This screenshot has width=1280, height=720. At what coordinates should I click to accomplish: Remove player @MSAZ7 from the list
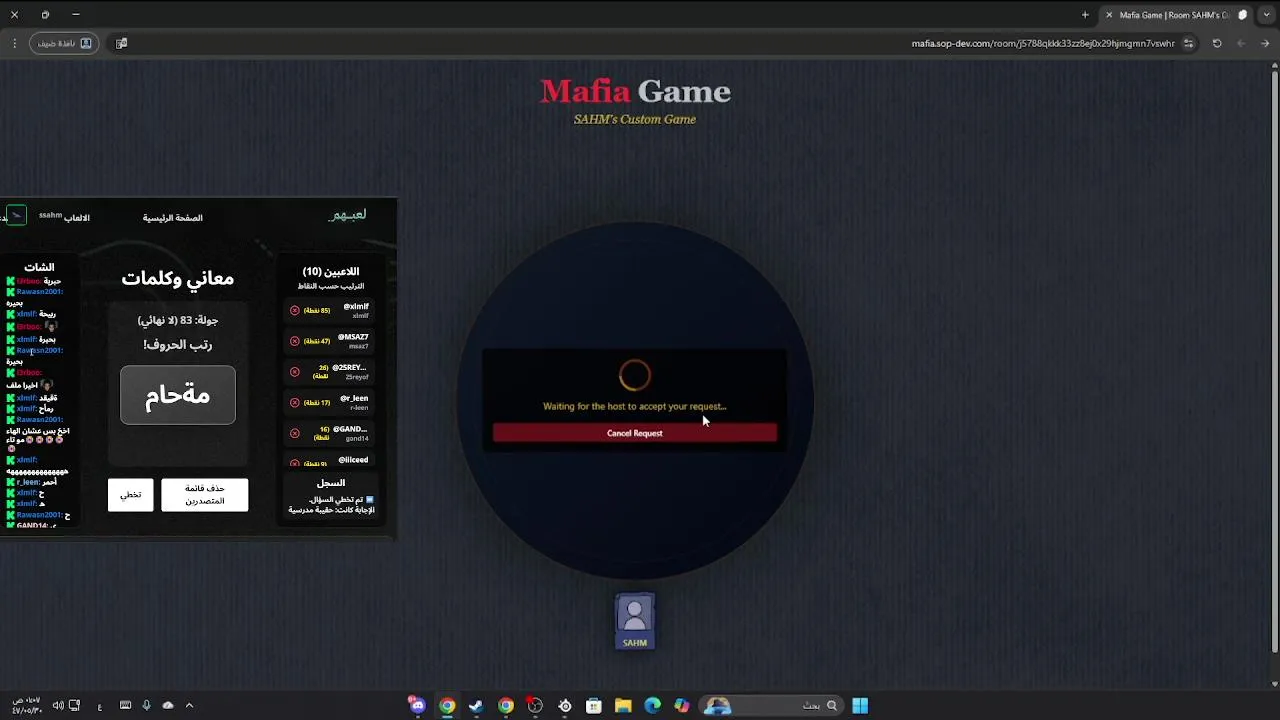tap(295, 341)
